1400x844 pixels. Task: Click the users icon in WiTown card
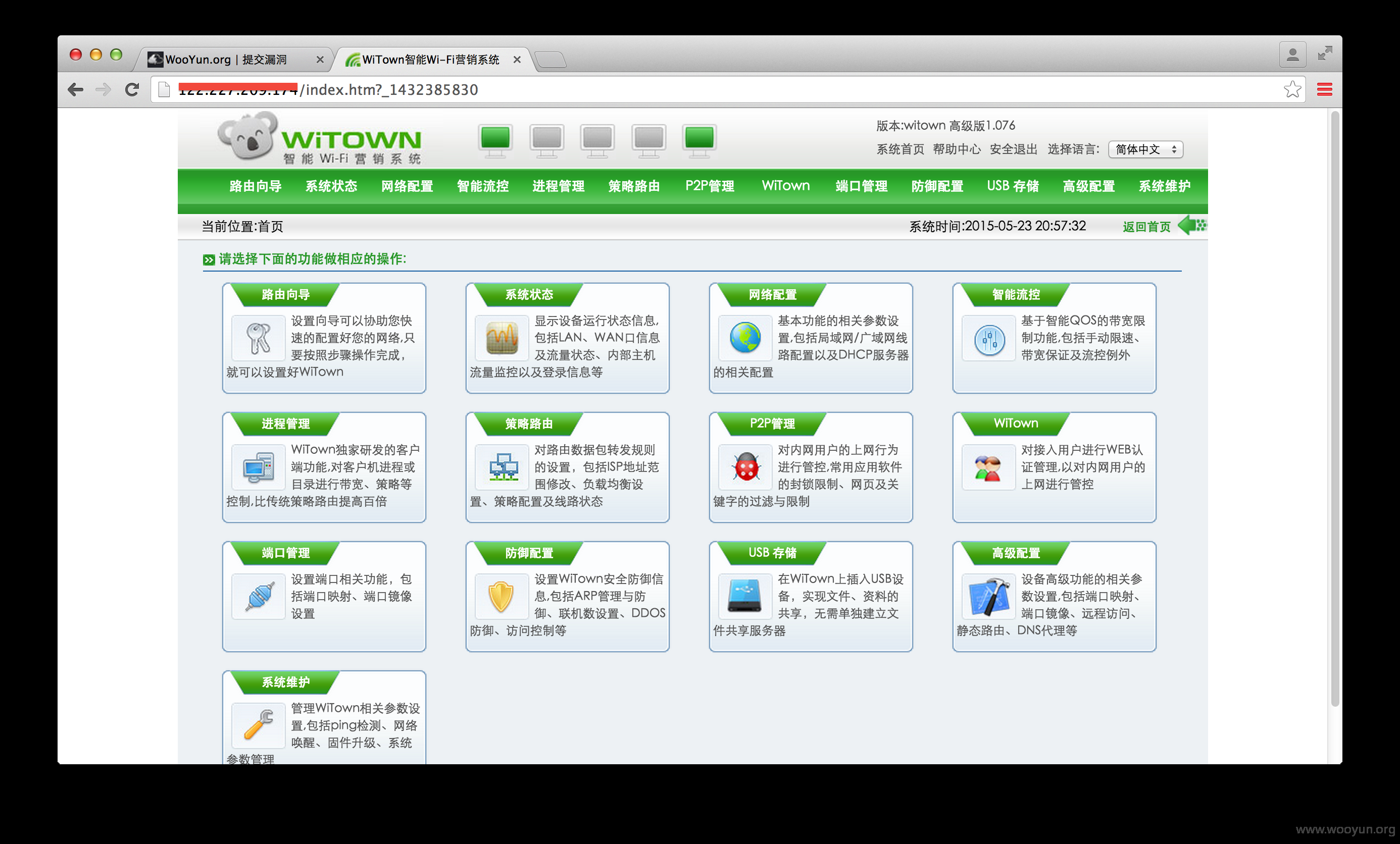click(989, 467)
